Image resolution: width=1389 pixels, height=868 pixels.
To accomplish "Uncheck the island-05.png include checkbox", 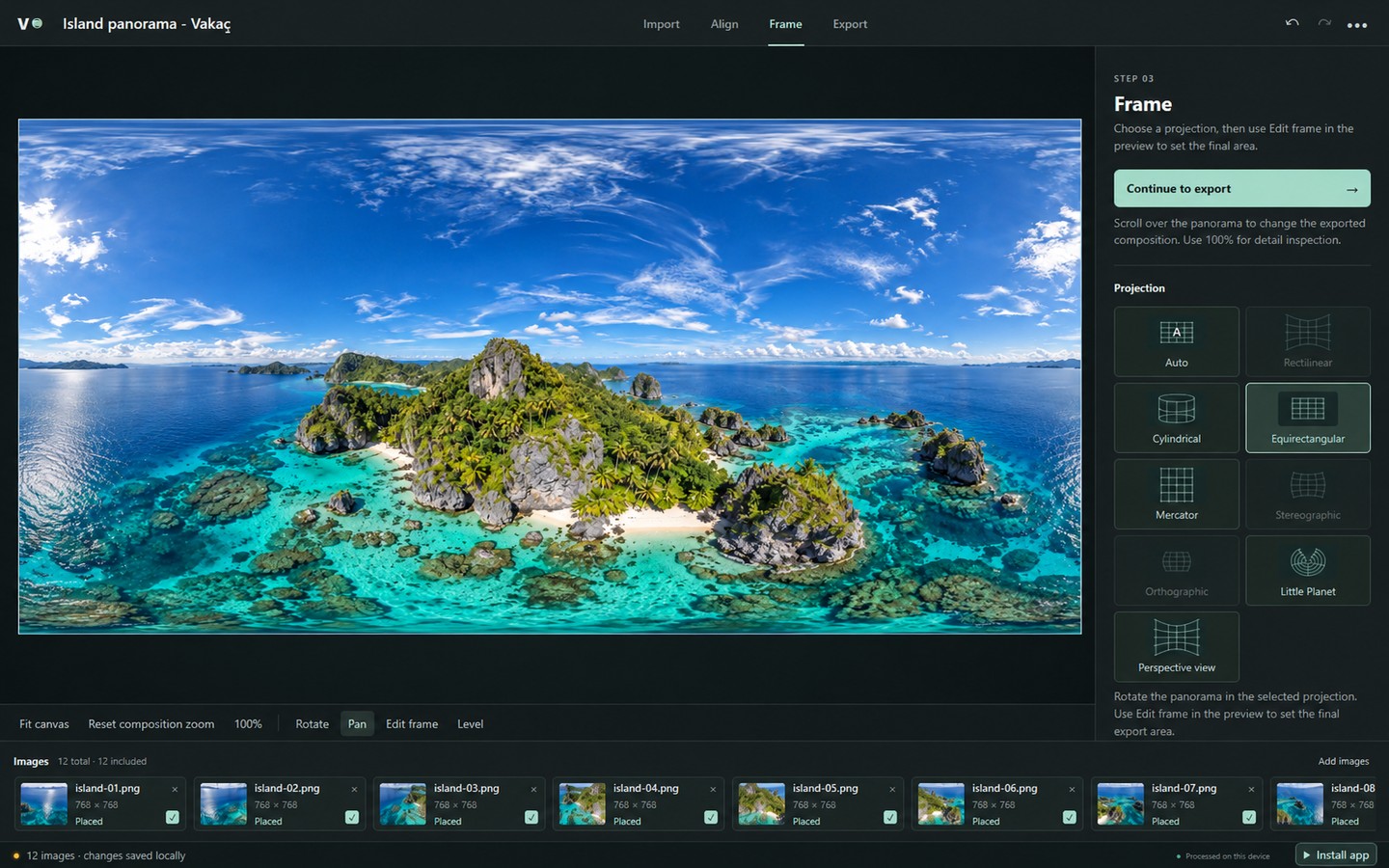I will tap(890, 817).
